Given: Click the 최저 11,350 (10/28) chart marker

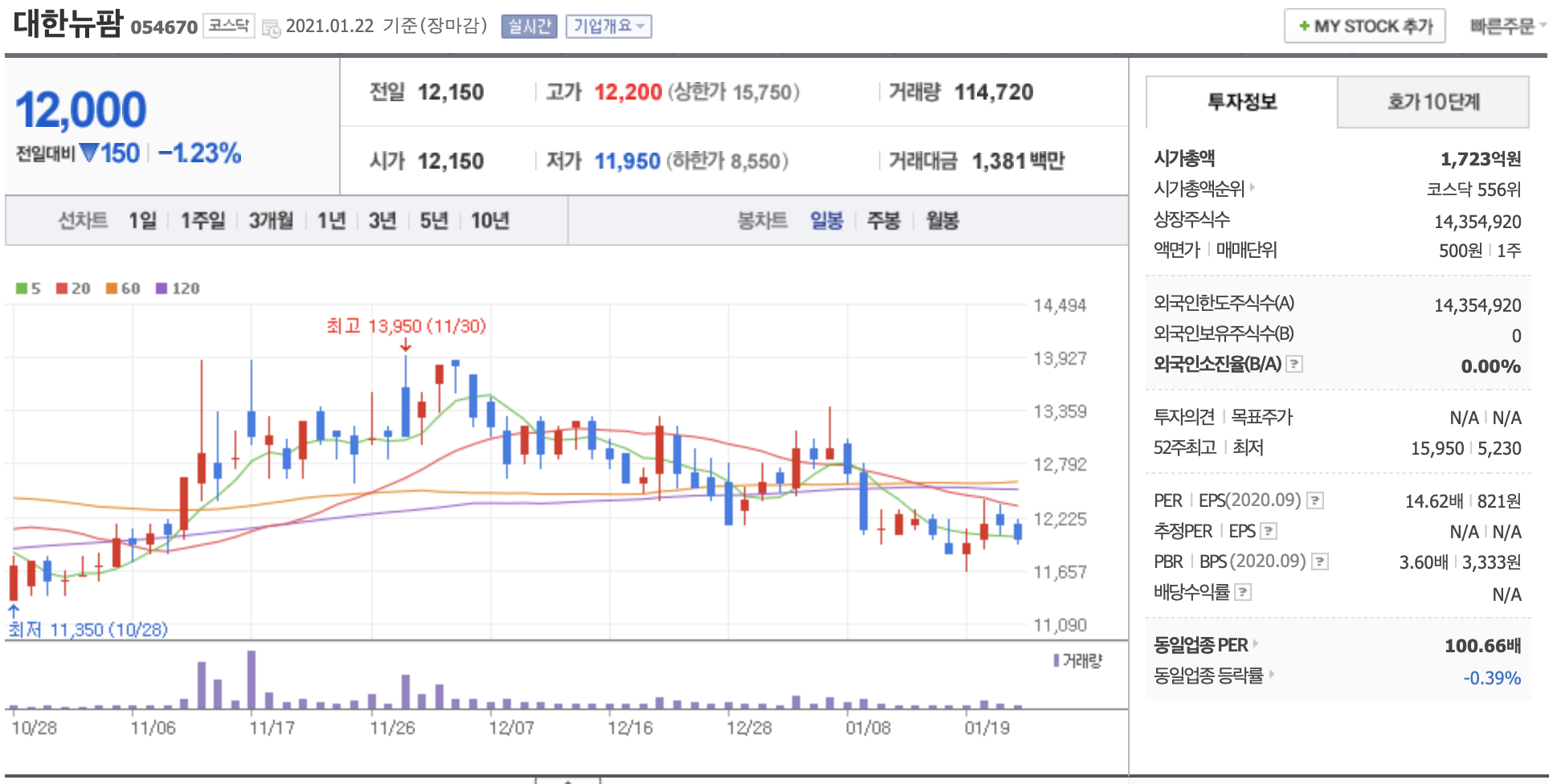Looking at the screenshot, I should point(88,629).
